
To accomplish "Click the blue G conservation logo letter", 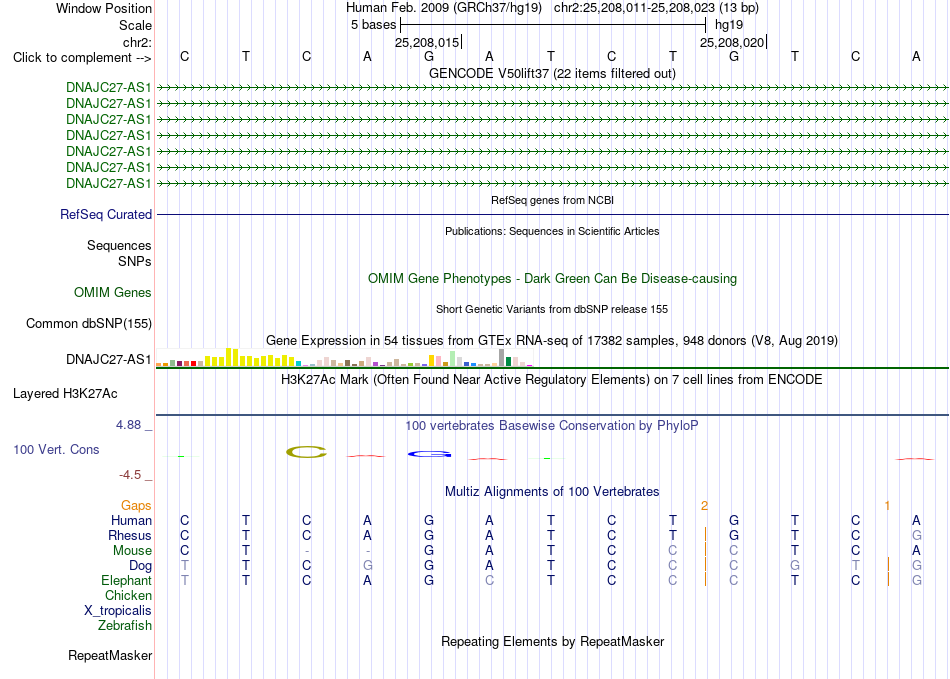I will pos(429,454).
